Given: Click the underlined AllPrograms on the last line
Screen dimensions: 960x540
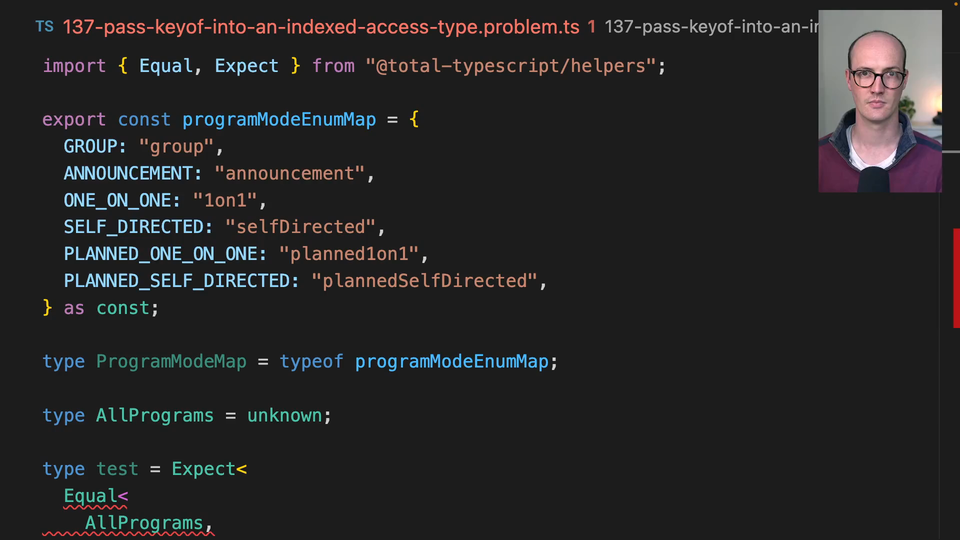Looking at the screenshot, I should point(144,524).
